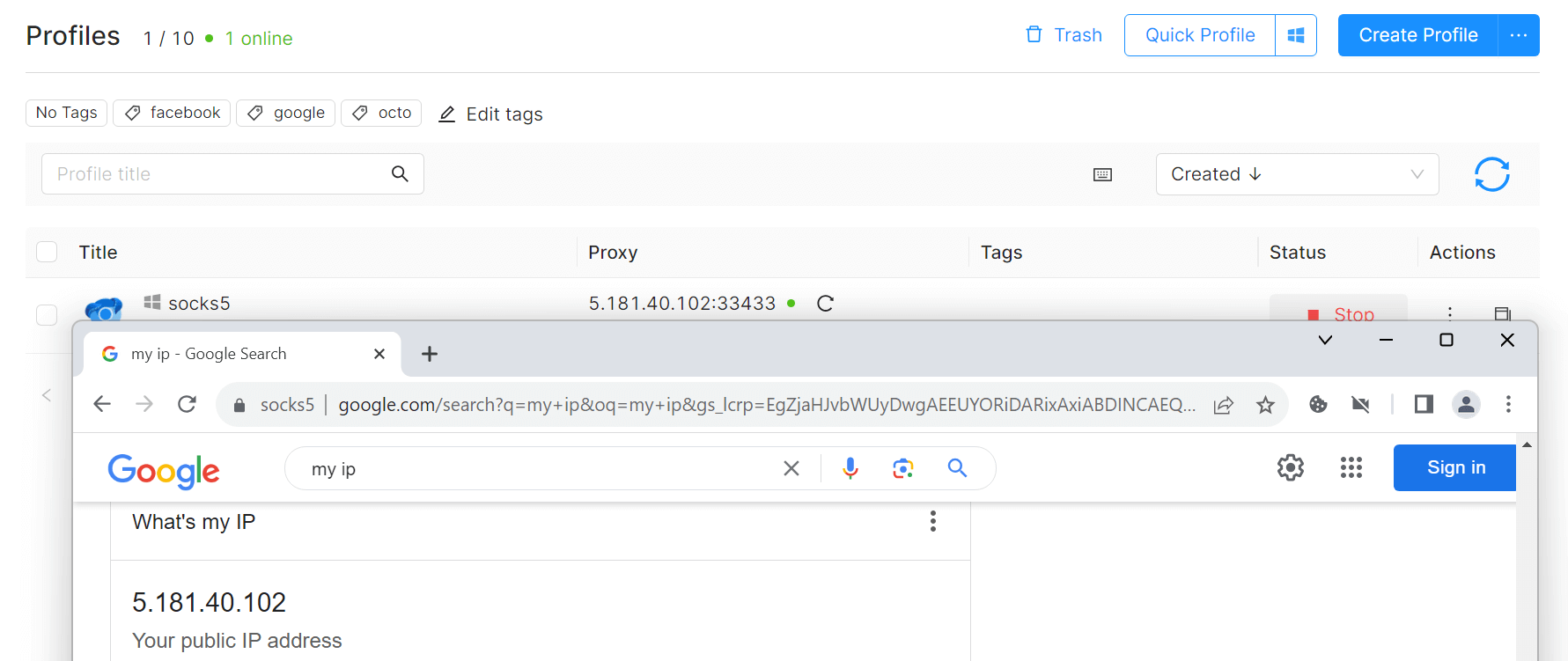Filter profiles by google tag
Viewport: 1568px width, 661px height.
pos(285,113)
